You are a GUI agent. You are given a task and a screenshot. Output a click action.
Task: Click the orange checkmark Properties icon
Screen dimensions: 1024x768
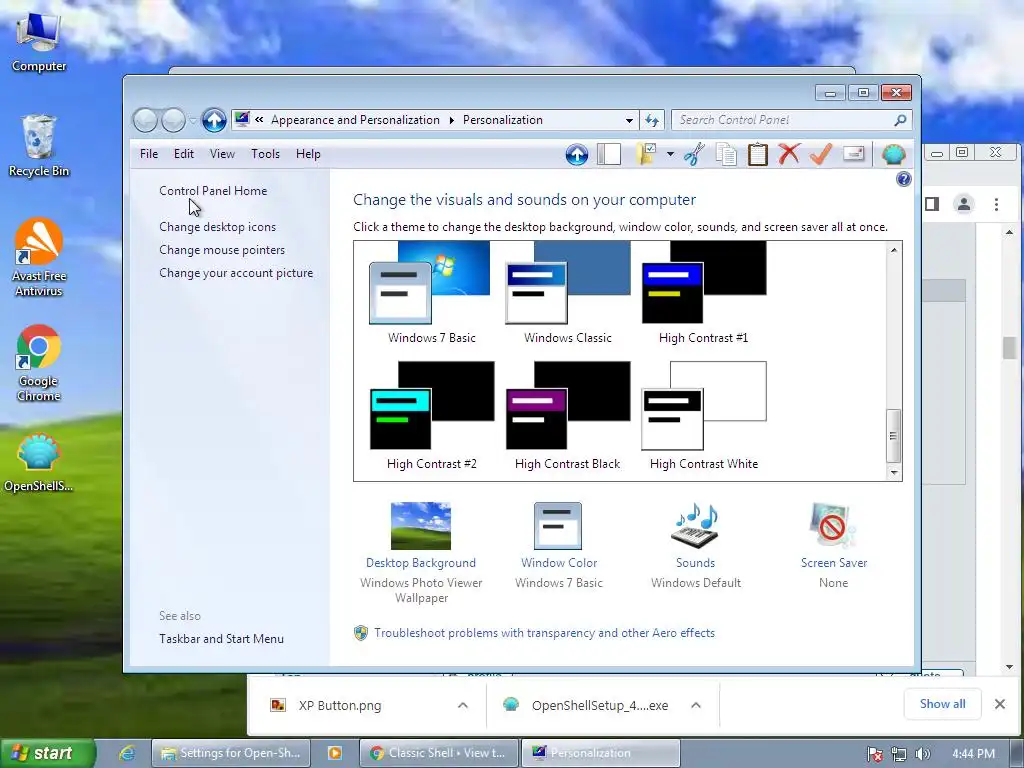point(821,154)
